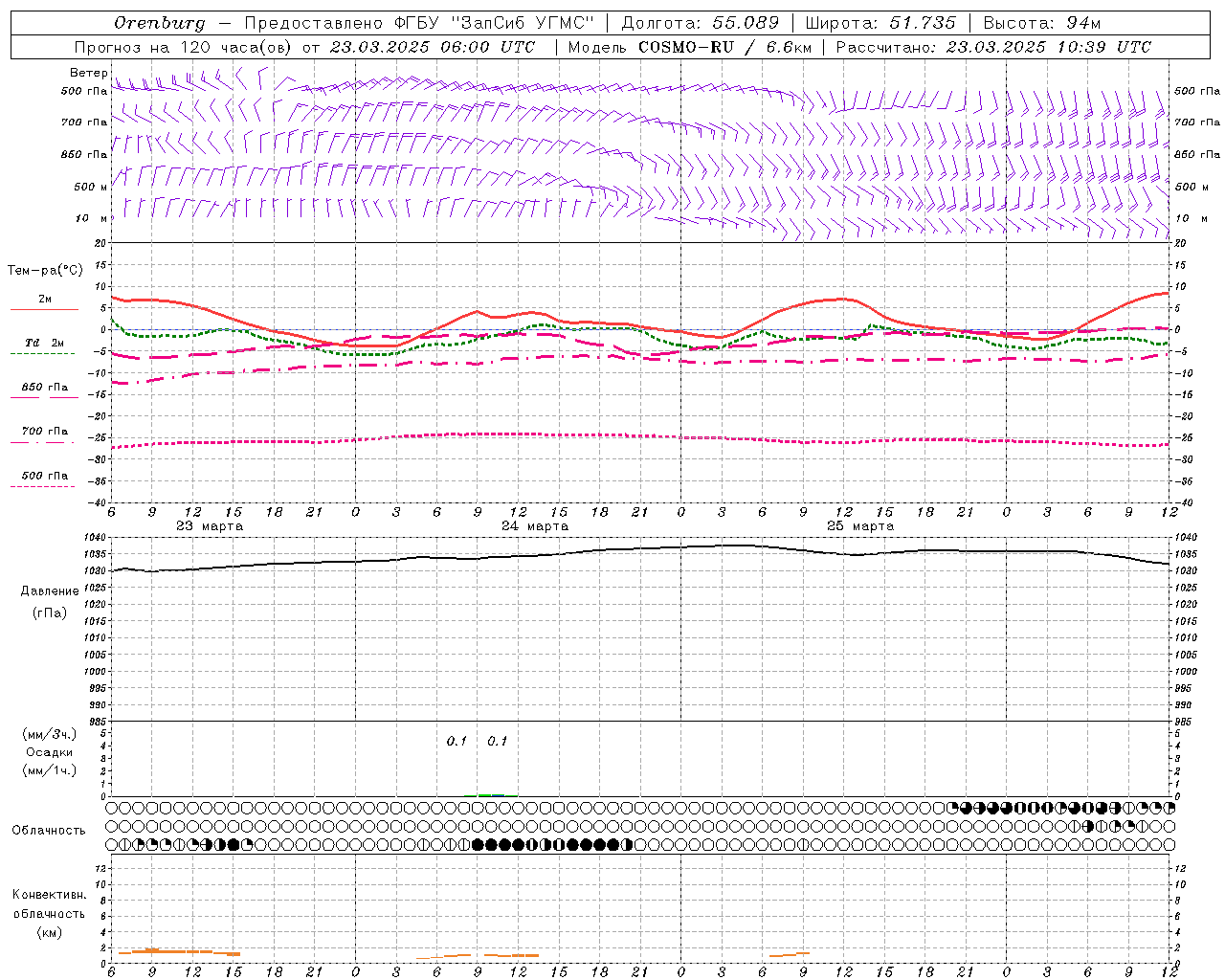Click "Прогноз на 120 часа(ов)" forecast text
Image resolution: width=1225 pixels, height=980 pixels.
click(x=184, y=47)
